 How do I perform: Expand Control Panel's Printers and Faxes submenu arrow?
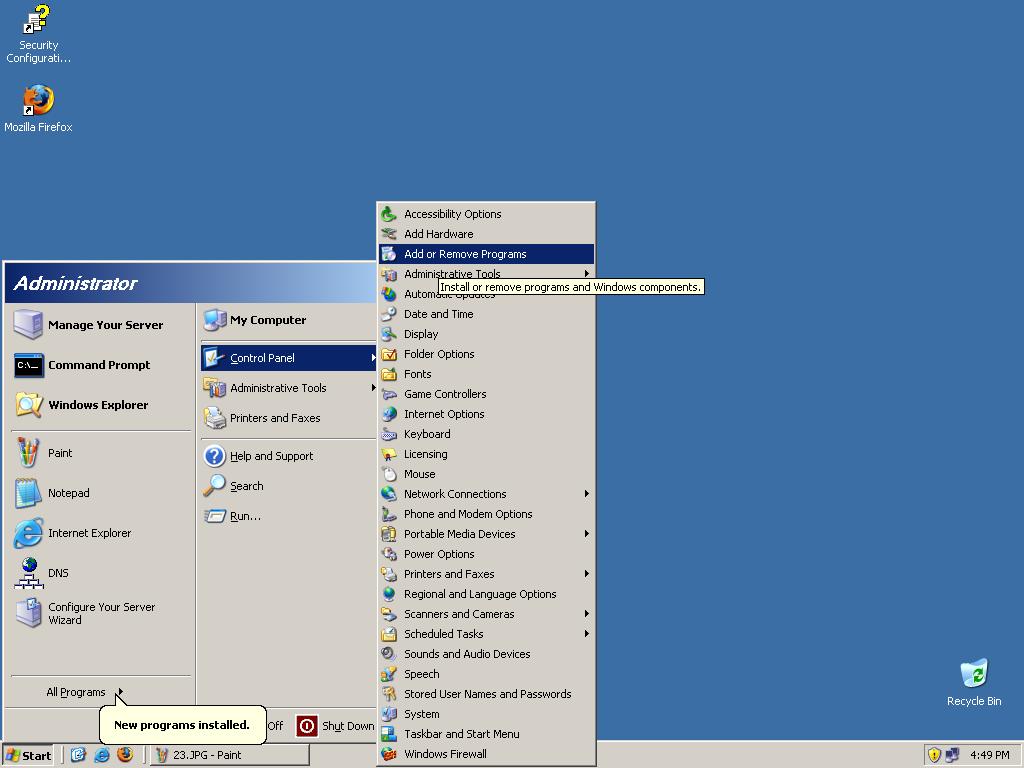coord(586,574)
